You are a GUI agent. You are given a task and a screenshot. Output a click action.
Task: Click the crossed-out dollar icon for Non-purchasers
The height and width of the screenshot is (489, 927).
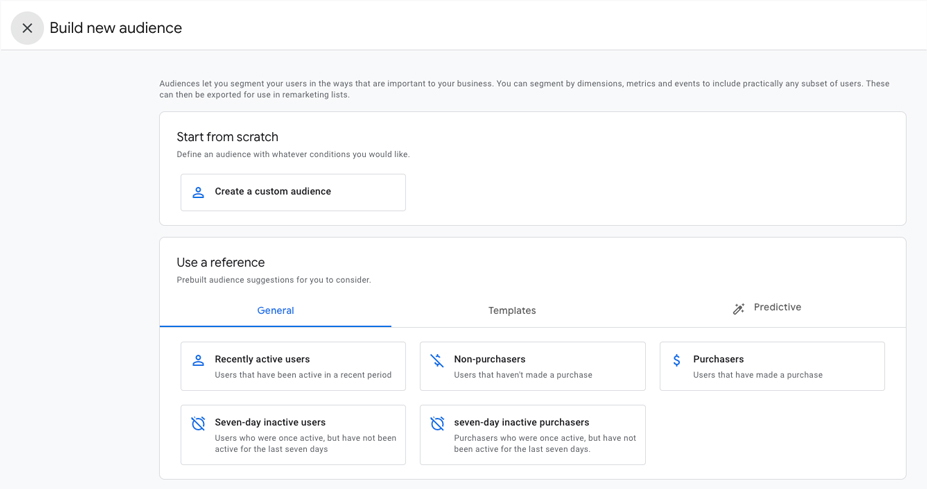437,360
